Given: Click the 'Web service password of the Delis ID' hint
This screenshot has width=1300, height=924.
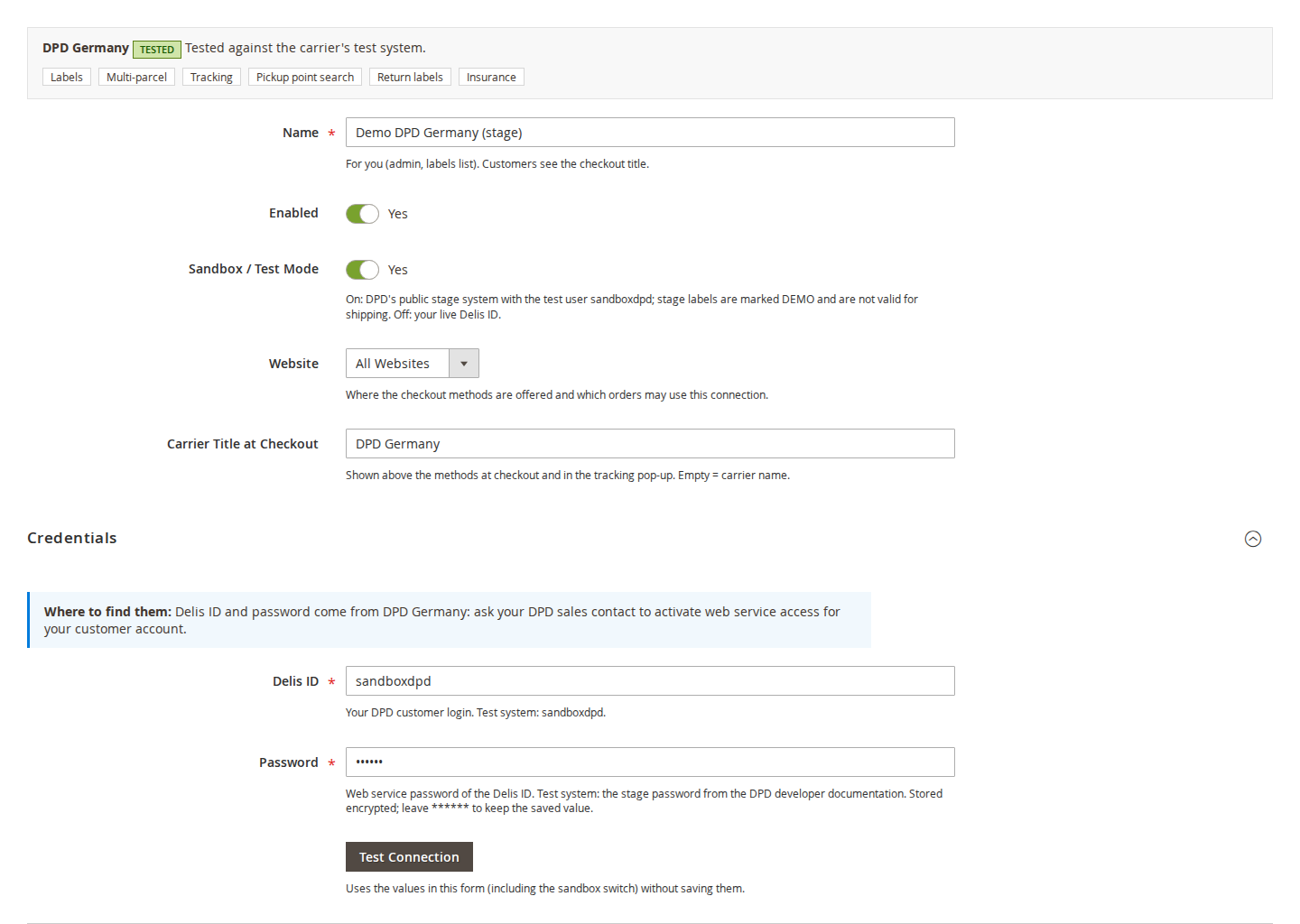Looking at the screenshot, I should click(x=644, y=801).
